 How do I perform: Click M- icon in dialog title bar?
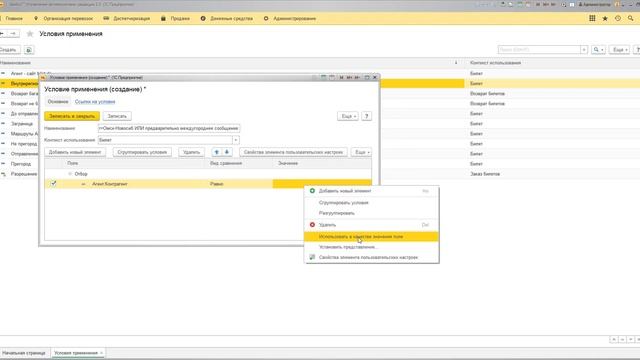(x=357, y=78)
